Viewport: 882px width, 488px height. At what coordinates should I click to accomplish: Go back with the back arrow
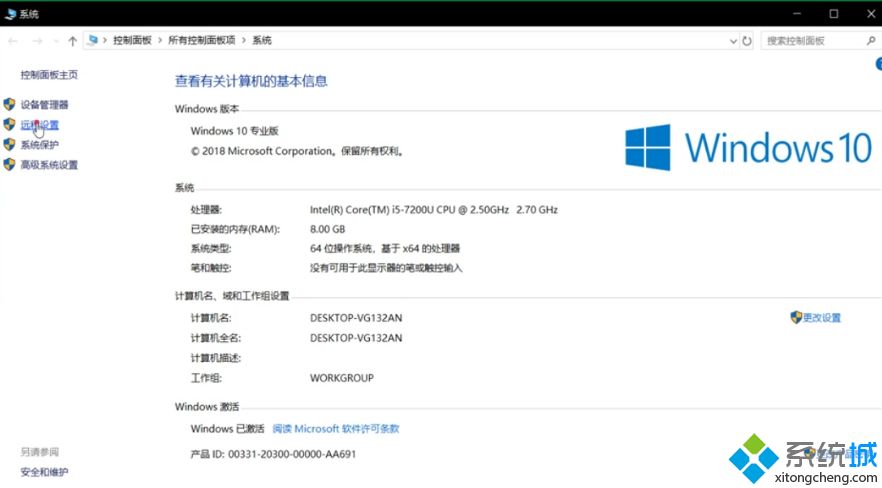tap(13, 41)
